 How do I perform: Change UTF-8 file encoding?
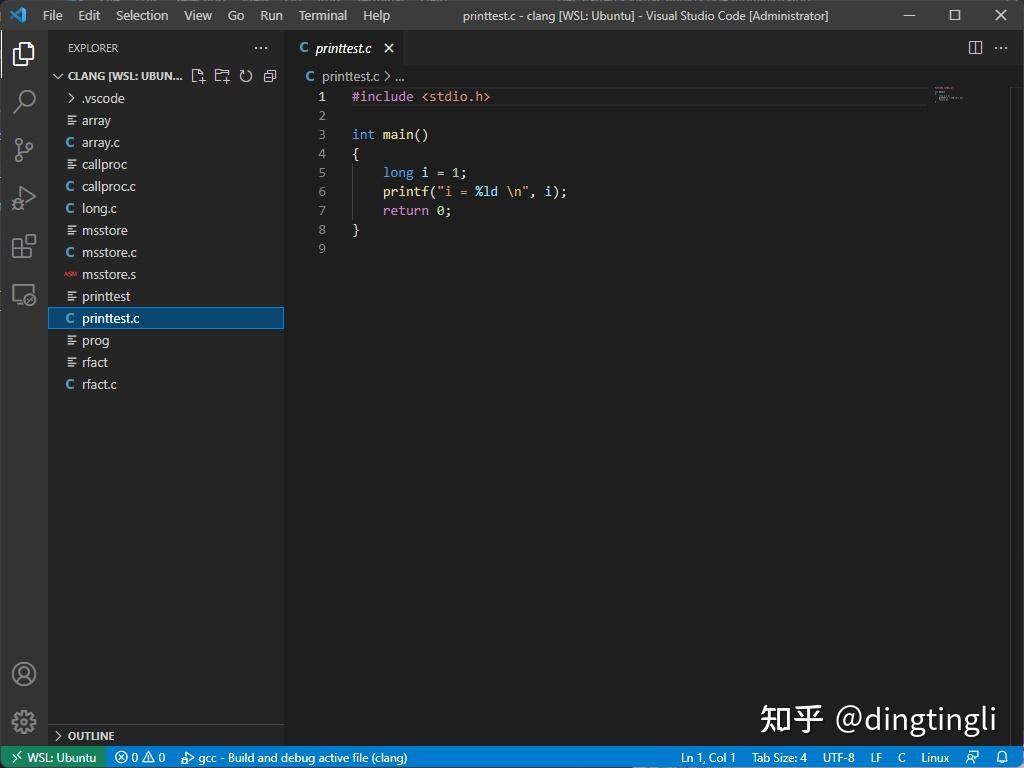tap(839, 758)
